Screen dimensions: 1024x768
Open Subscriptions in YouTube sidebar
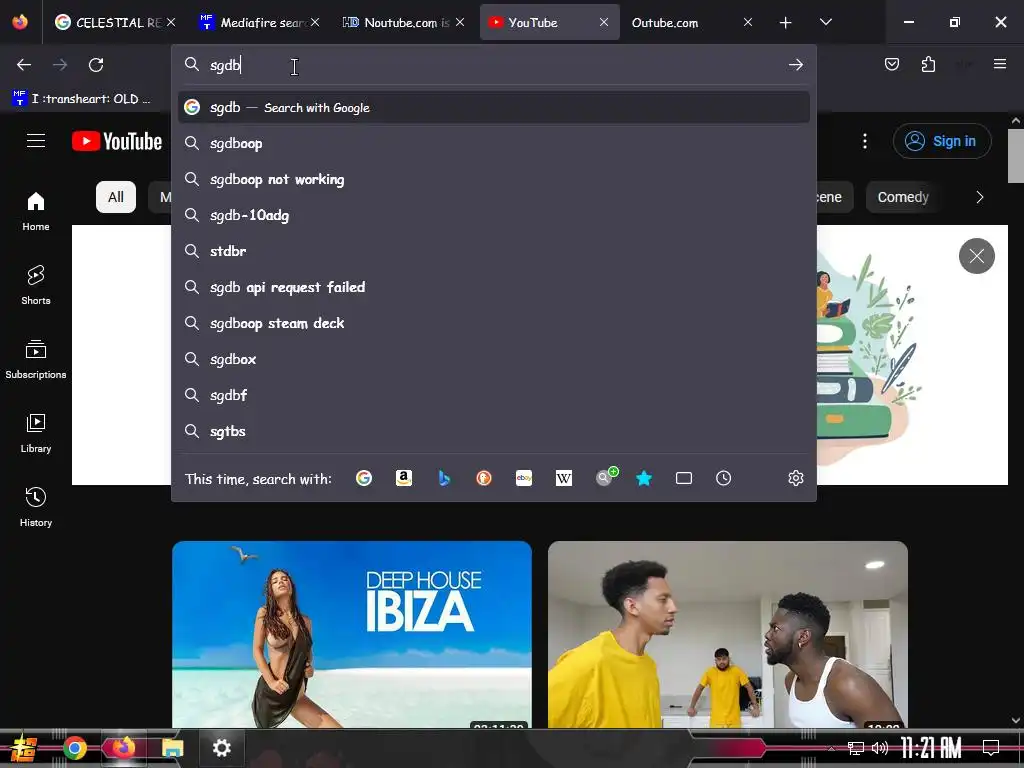(x=36, y=360)
